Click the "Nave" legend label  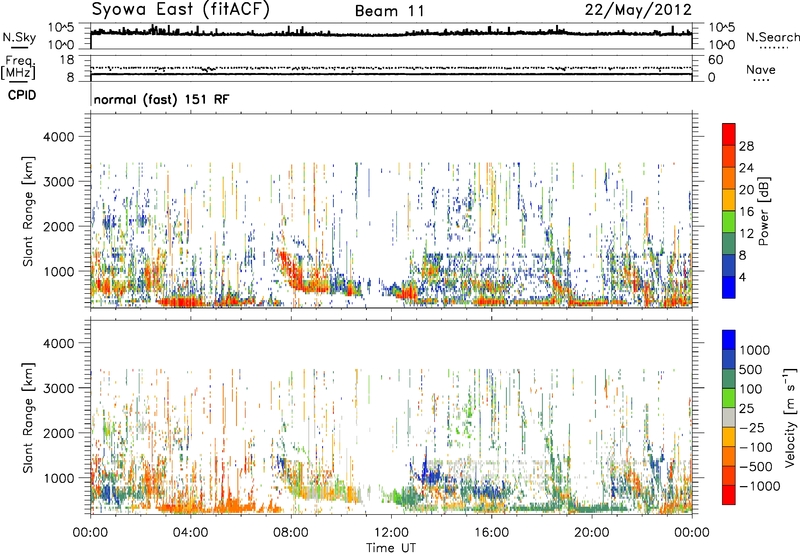[760, 70]
